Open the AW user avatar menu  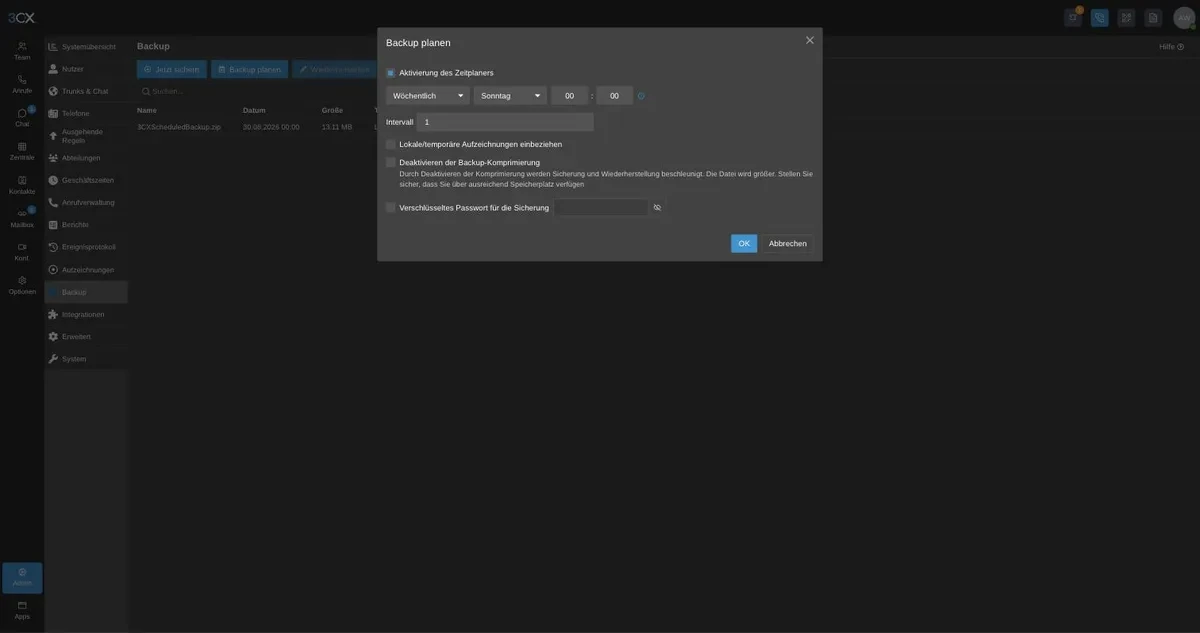click(x=1184, y=18)
